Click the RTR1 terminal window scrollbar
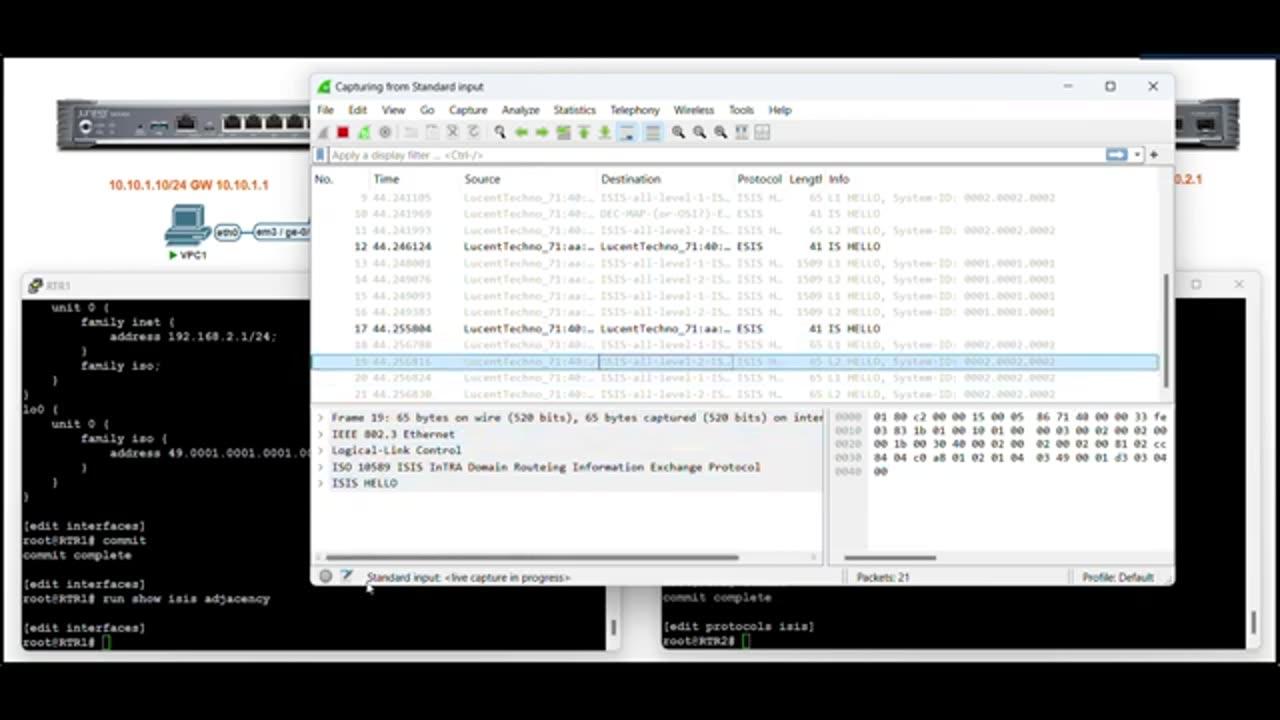This screenshot has width=1280, height=720. 612,628
